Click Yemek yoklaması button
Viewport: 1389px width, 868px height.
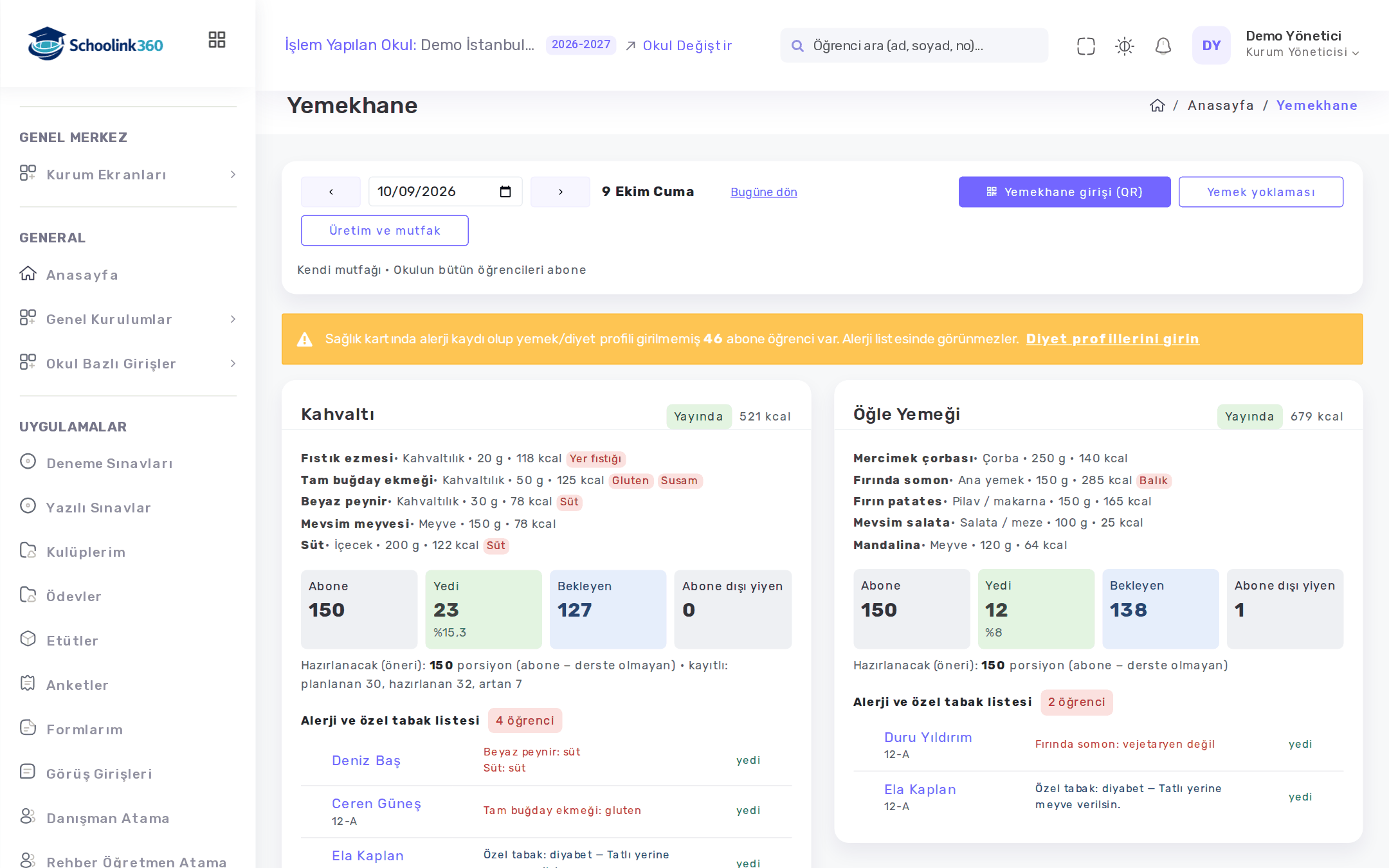(1260, 192)
